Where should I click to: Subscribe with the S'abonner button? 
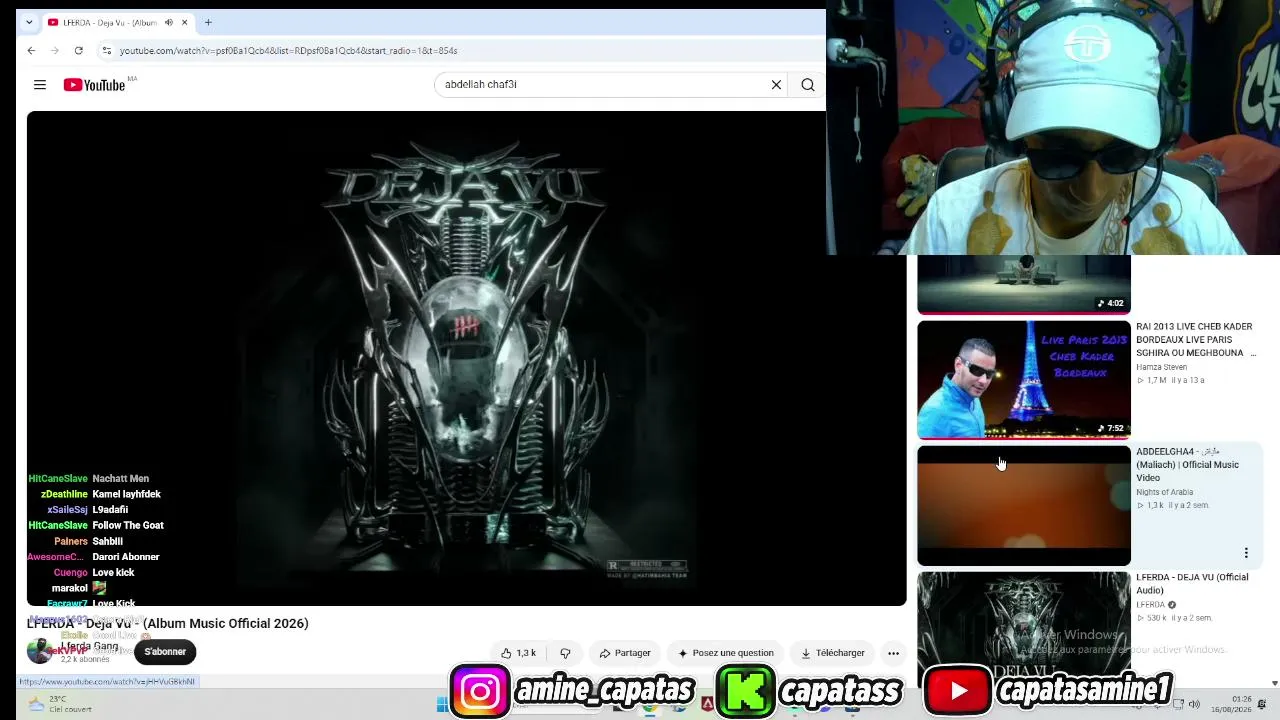pyautogui.click(x=165, y=652)
